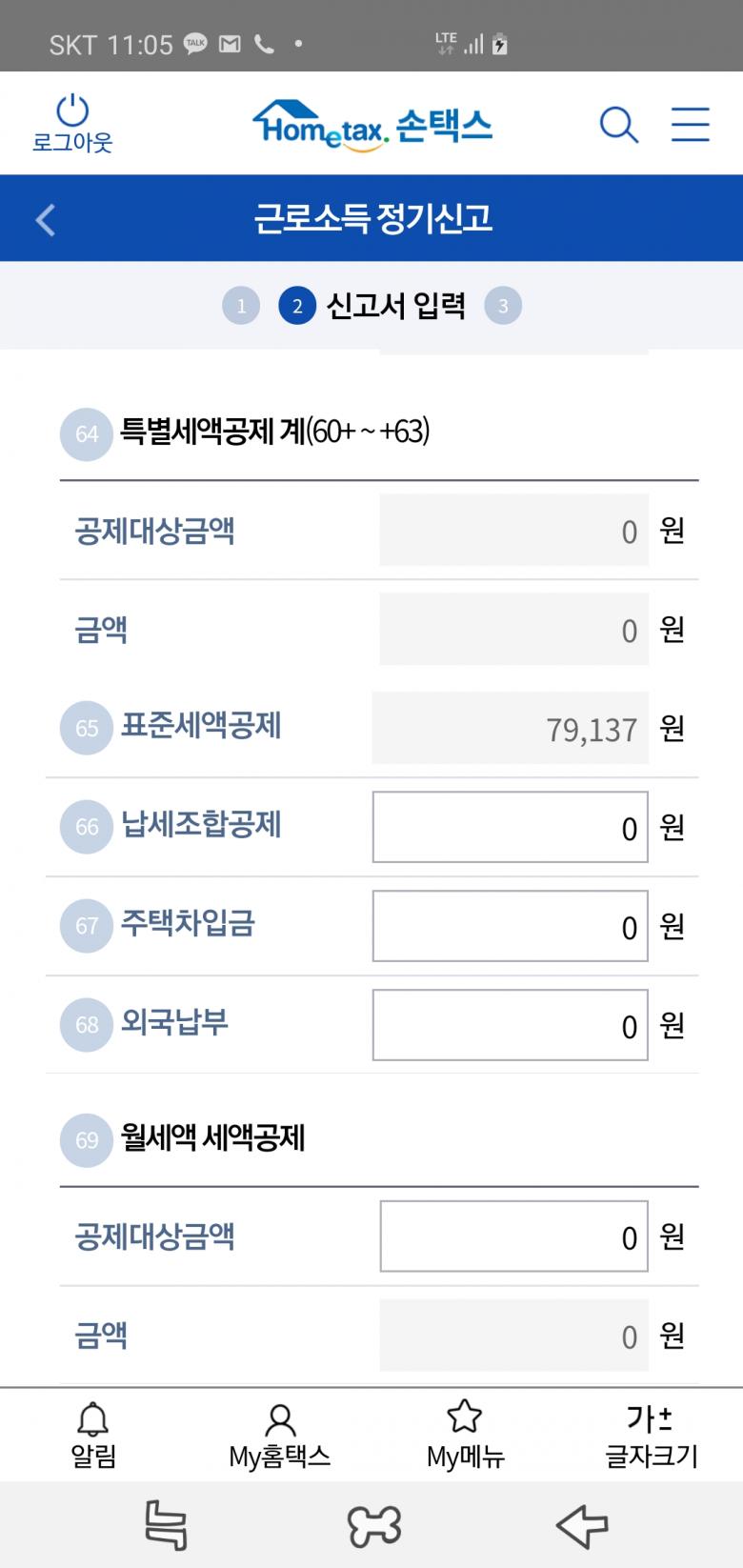Go back with header arrow
The height and width of the screenshot is (1568, 743).
pos(46,219)
